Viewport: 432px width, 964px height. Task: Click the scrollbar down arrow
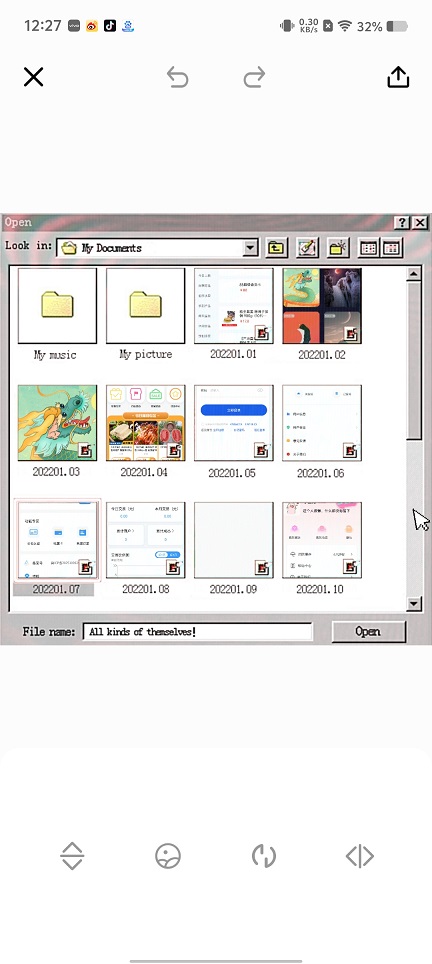pyautogui.click(x=414, y=604)
